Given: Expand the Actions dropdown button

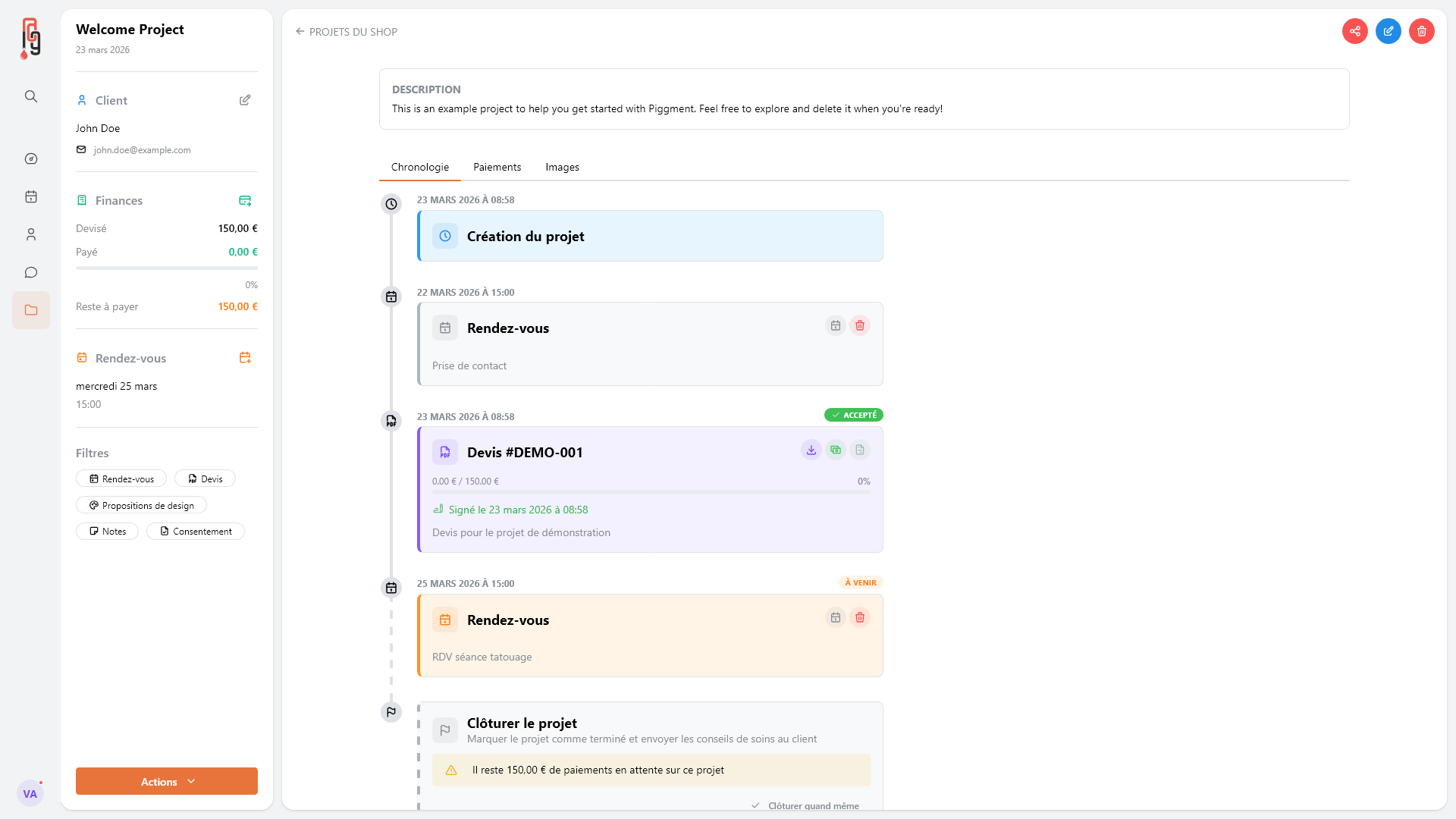Looking at the screenshot, I should click(167, 781).
